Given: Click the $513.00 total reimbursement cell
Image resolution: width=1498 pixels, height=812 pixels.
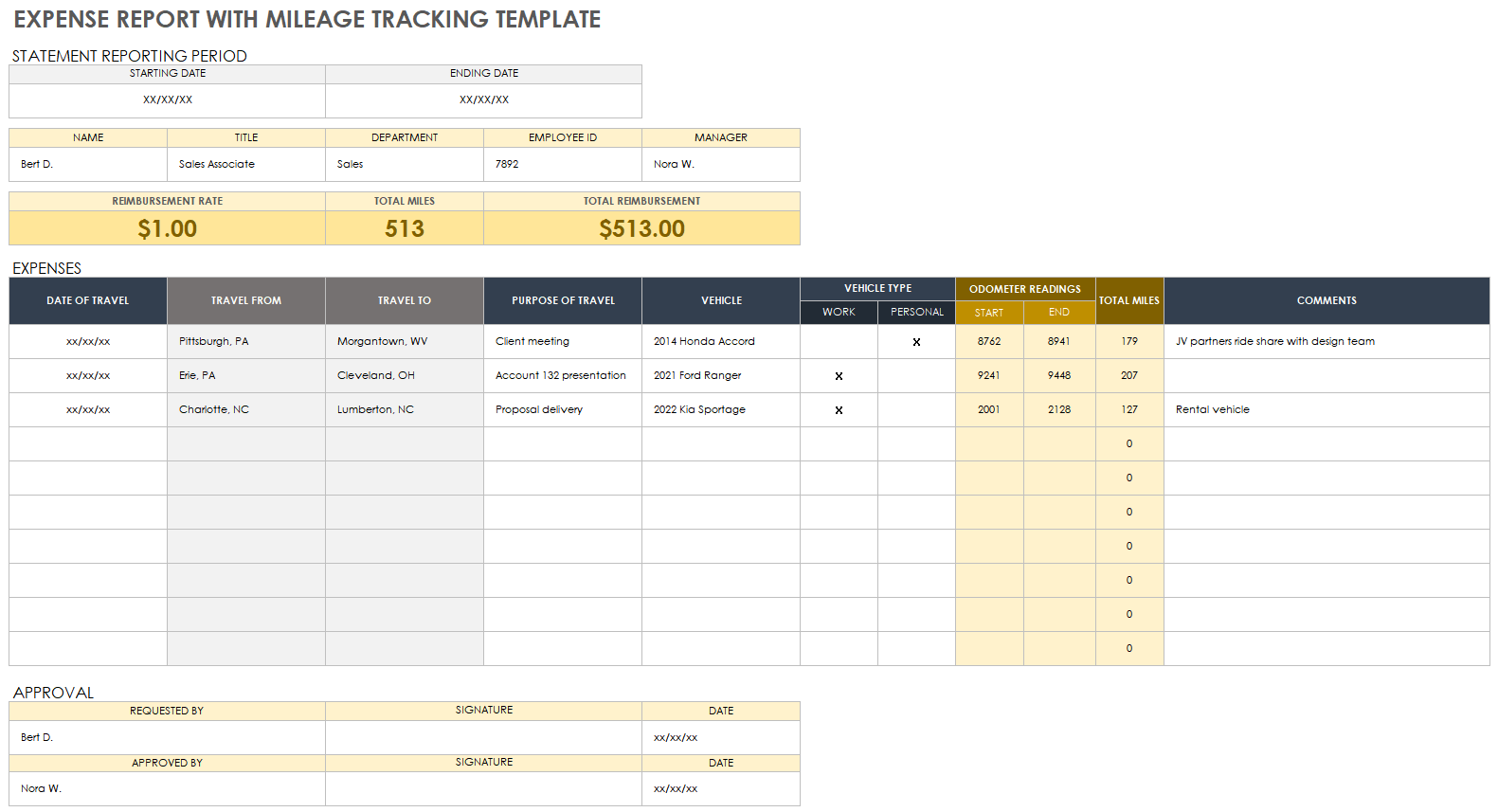Looking at the screenshot, I should point(641,228).
